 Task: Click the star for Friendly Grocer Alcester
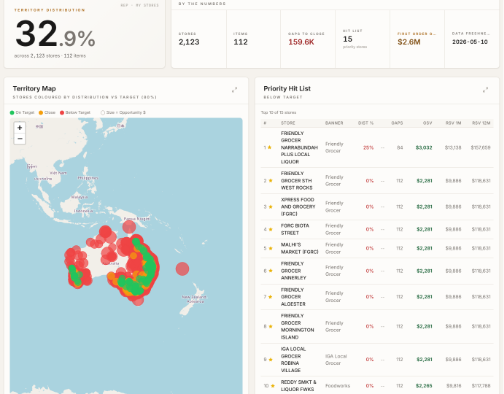(x=271, y=297)
